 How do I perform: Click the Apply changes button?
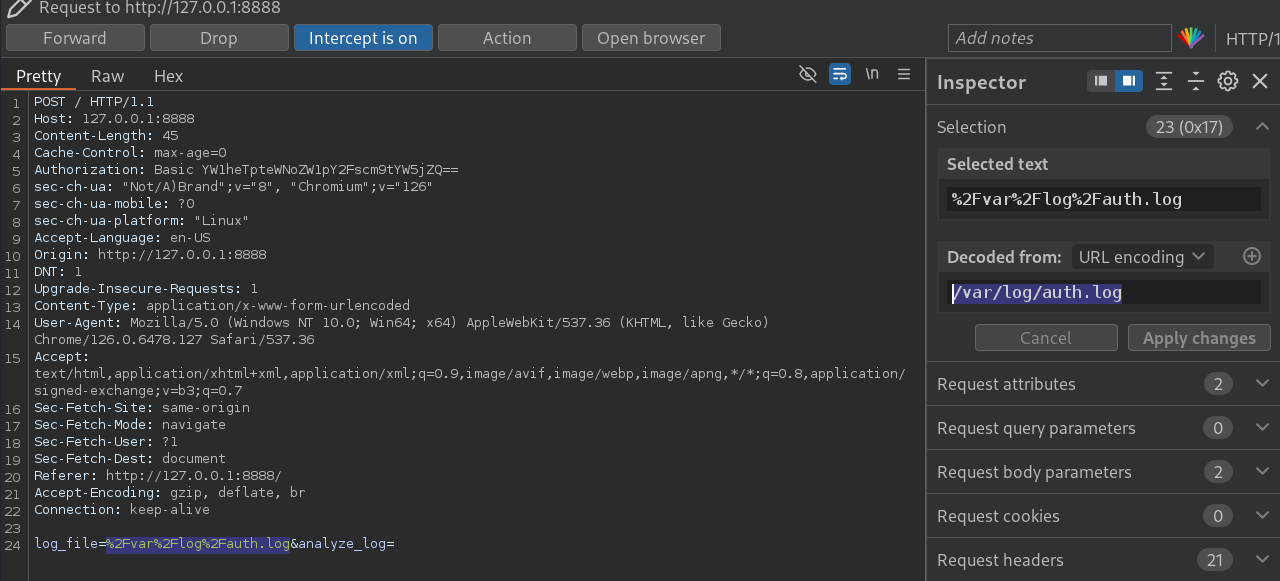1199,338
